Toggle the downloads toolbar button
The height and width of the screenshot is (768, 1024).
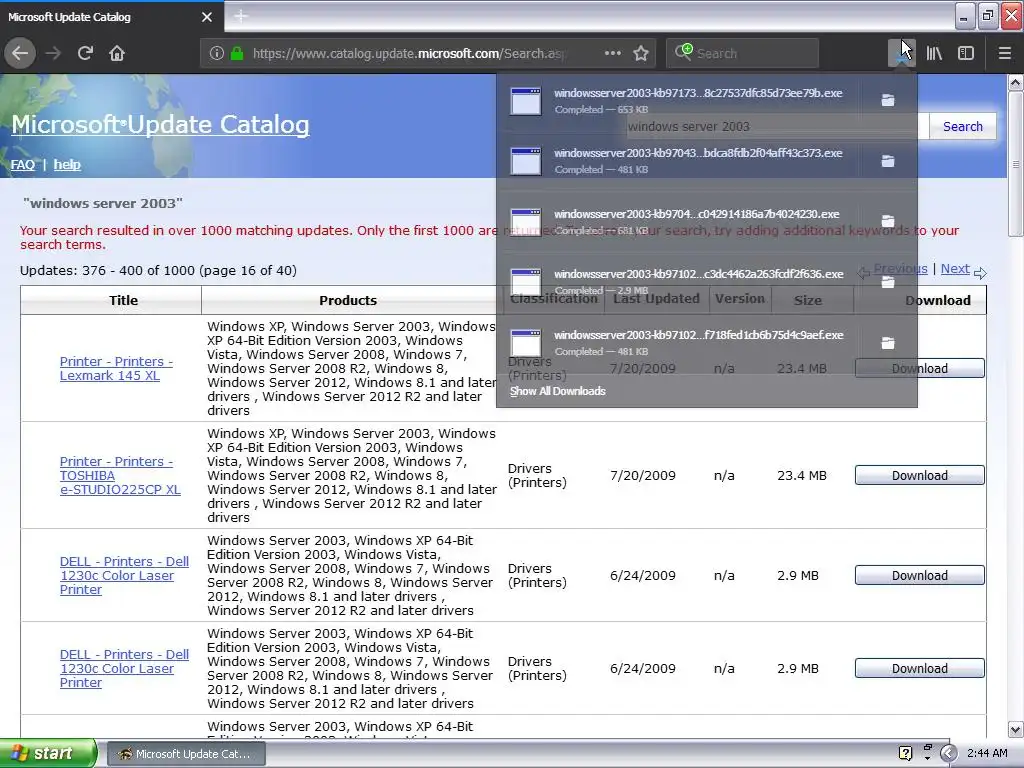(x=902, y=53)
